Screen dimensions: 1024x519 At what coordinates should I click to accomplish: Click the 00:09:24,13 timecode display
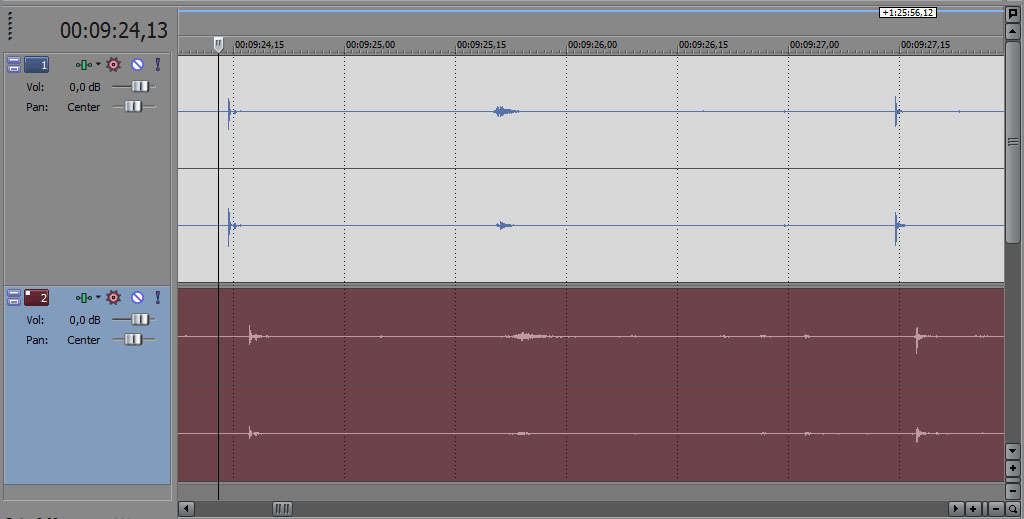pyautogui.click(x=114, y=30)
